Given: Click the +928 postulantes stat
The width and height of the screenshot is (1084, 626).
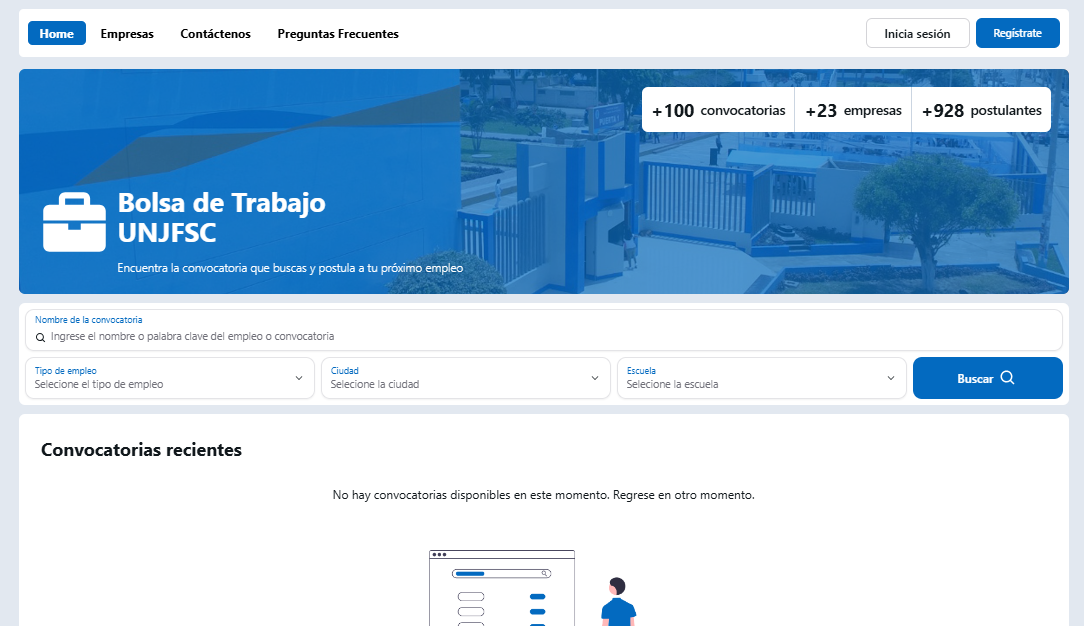Looking at the screenshot, I should click(981, 110).
